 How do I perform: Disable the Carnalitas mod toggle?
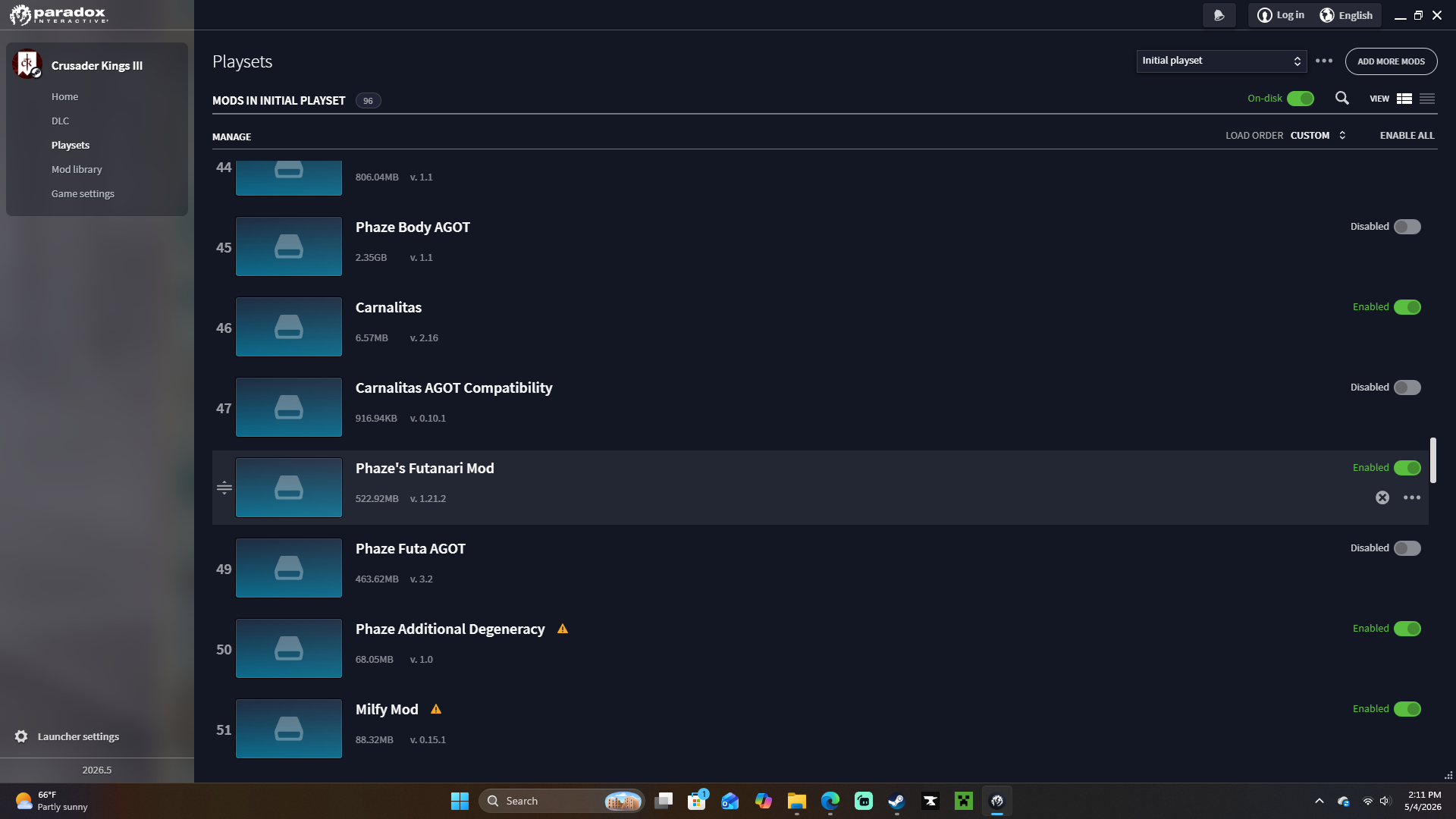click(x=1407, y=307)
